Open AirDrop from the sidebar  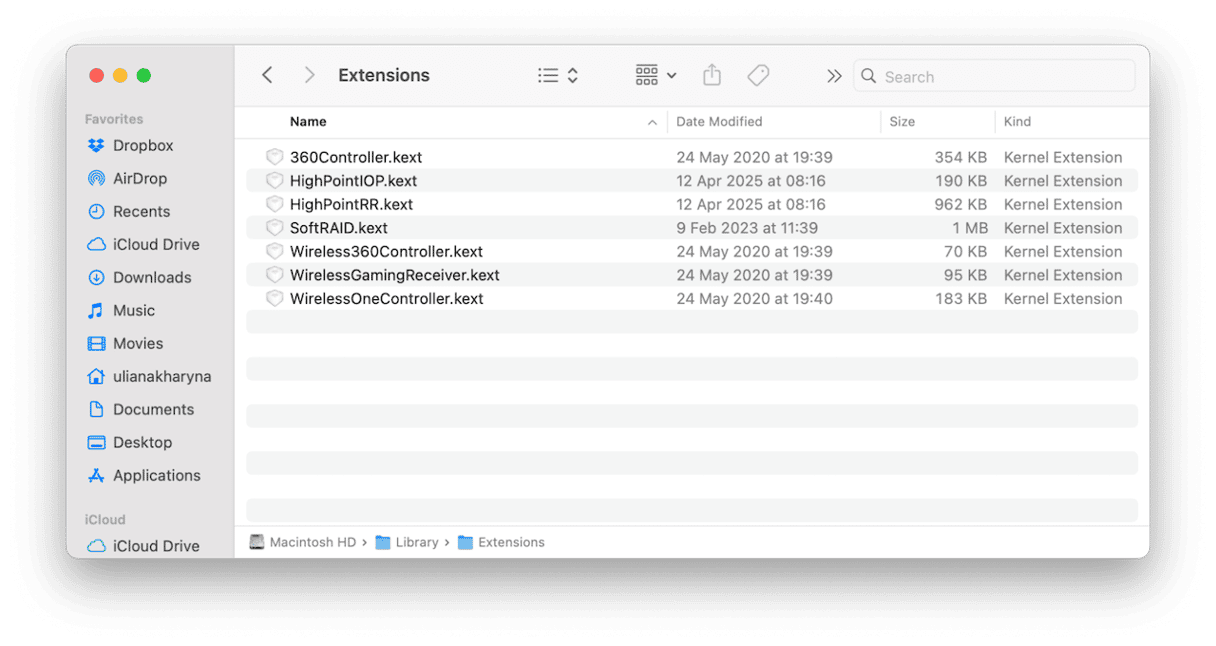pos(139,179)
